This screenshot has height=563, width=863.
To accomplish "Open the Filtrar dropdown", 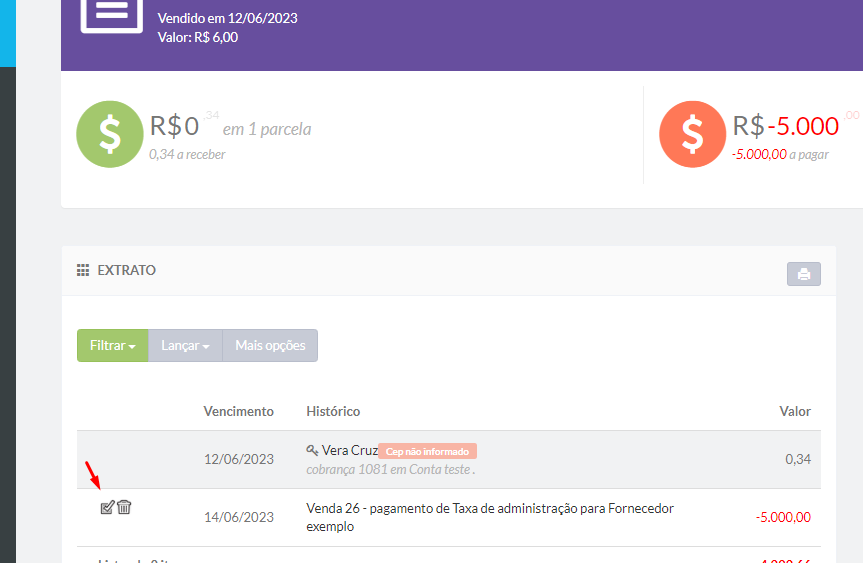I will tap(112, 345).
